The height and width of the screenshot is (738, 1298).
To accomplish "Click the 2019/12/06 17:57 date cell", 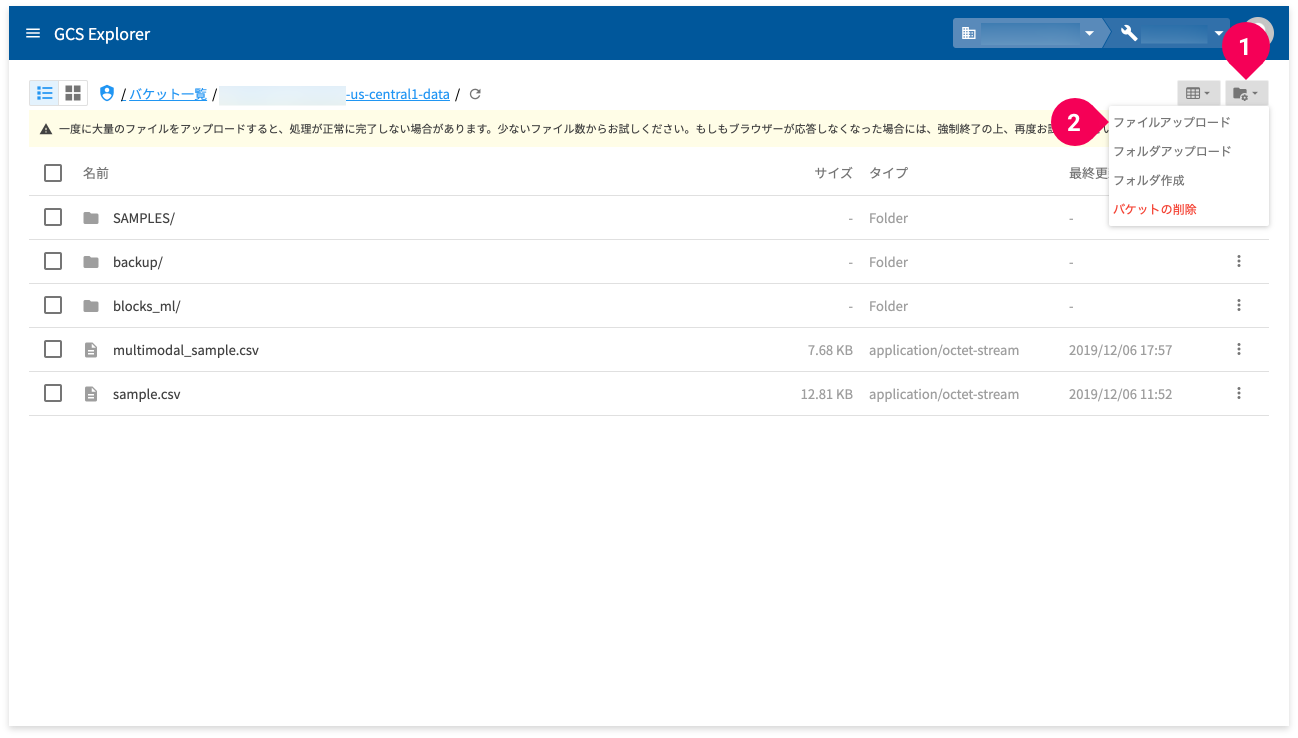I will 1120,350.
